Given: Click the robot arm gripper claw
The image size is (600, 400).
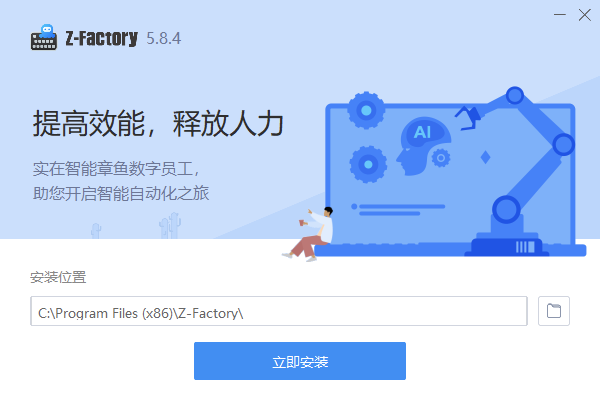Looking at the screenshot, I should tap(468, 118).
